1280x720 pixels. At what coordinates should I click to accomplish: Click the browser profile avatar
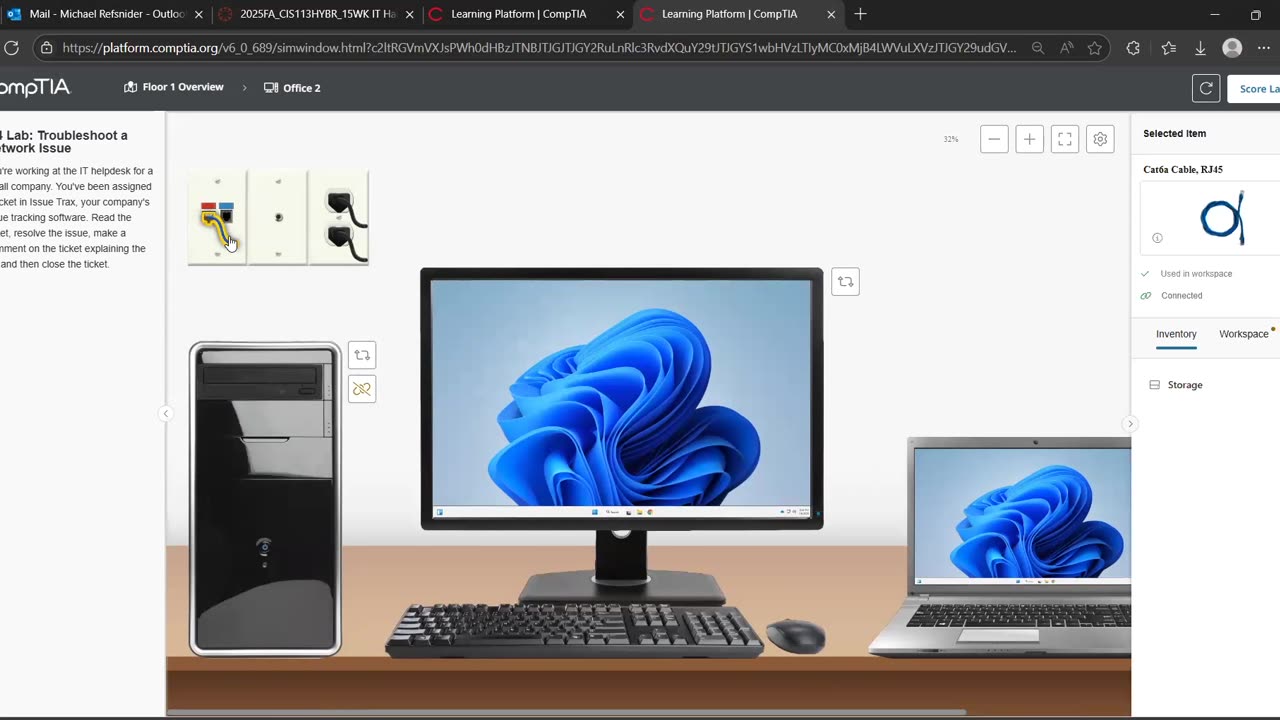tap(1233, 48)
